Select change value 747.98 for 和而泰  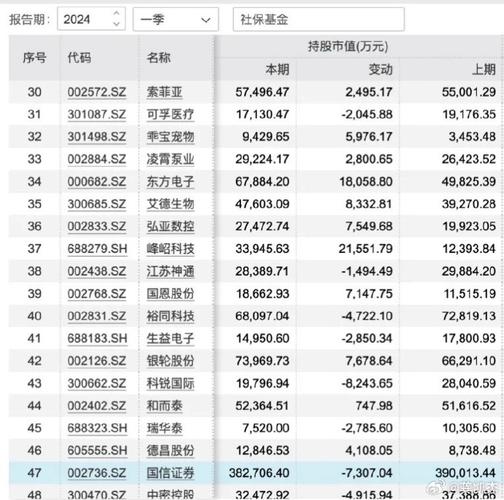click(374, 406)
